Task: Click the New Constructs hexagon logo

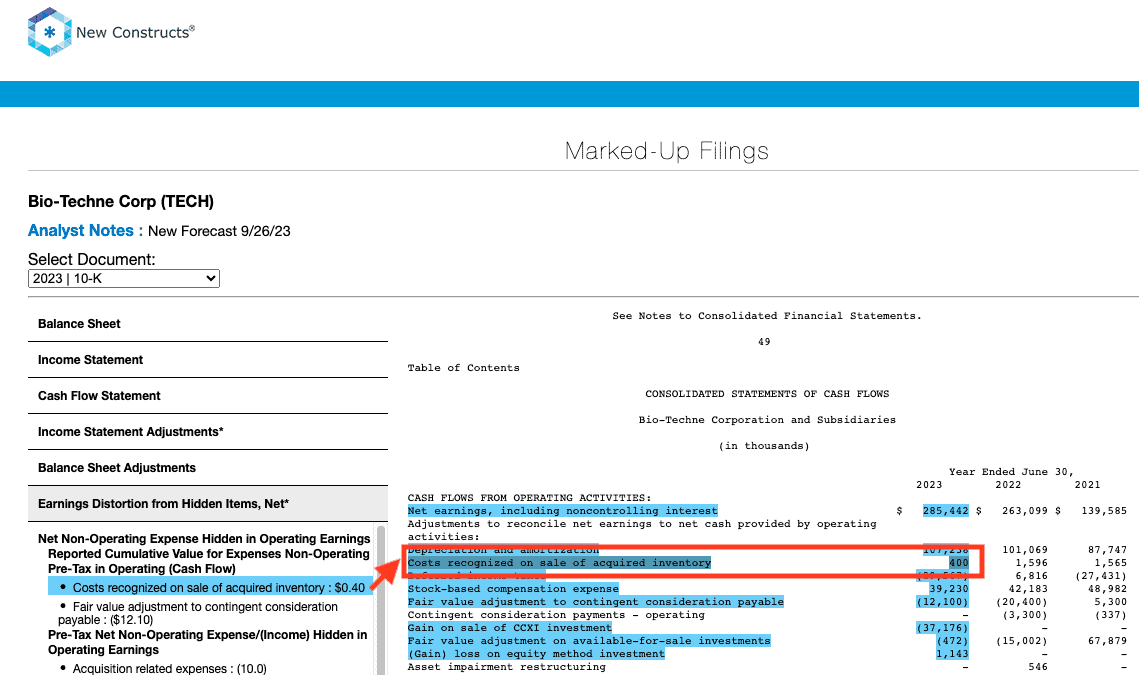Action: coord(49,32)
